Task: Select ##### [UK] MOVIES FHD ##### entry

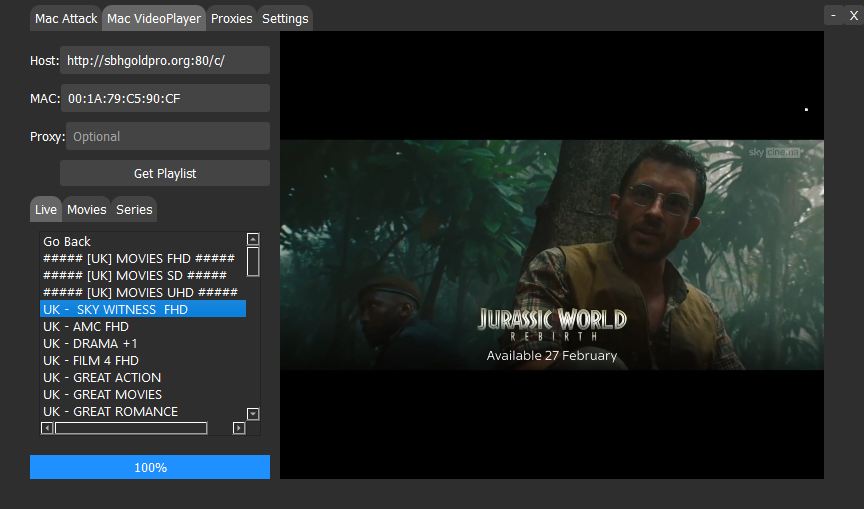Action: point(143,258)
